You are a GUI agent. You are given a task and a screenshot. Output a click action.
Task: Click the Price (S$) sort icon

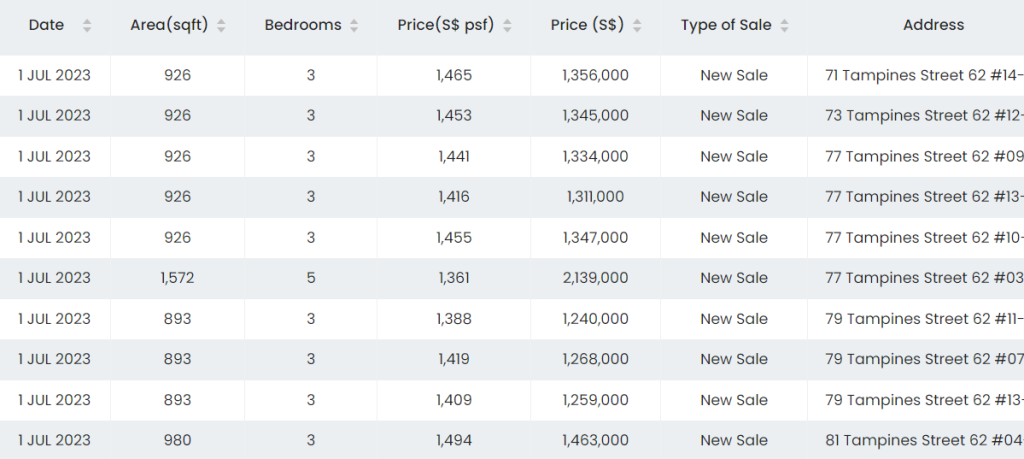pos(637,26)
